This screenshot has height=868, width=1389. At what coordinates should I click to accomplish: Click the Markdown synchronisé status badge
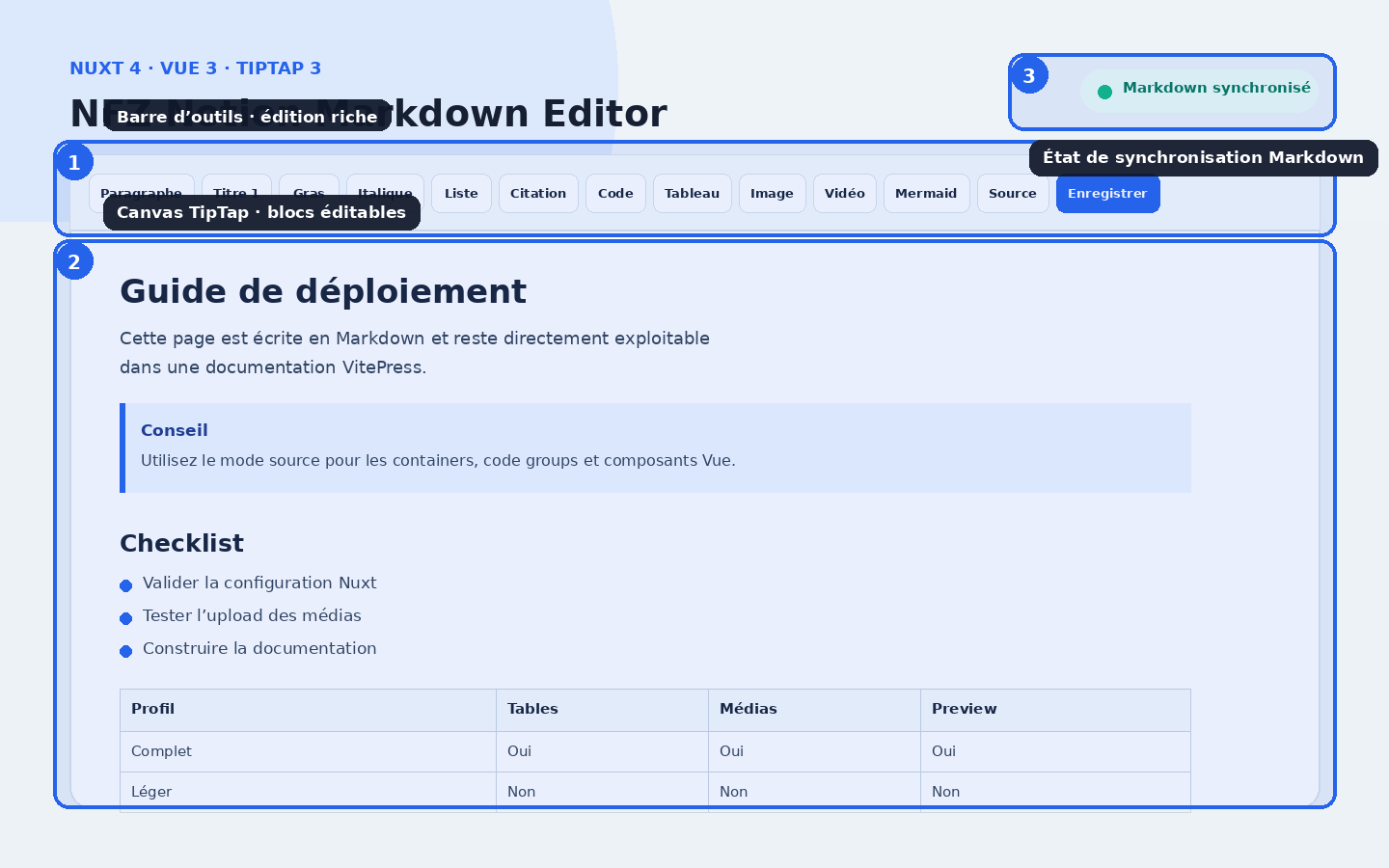(x=1200, y=91)
